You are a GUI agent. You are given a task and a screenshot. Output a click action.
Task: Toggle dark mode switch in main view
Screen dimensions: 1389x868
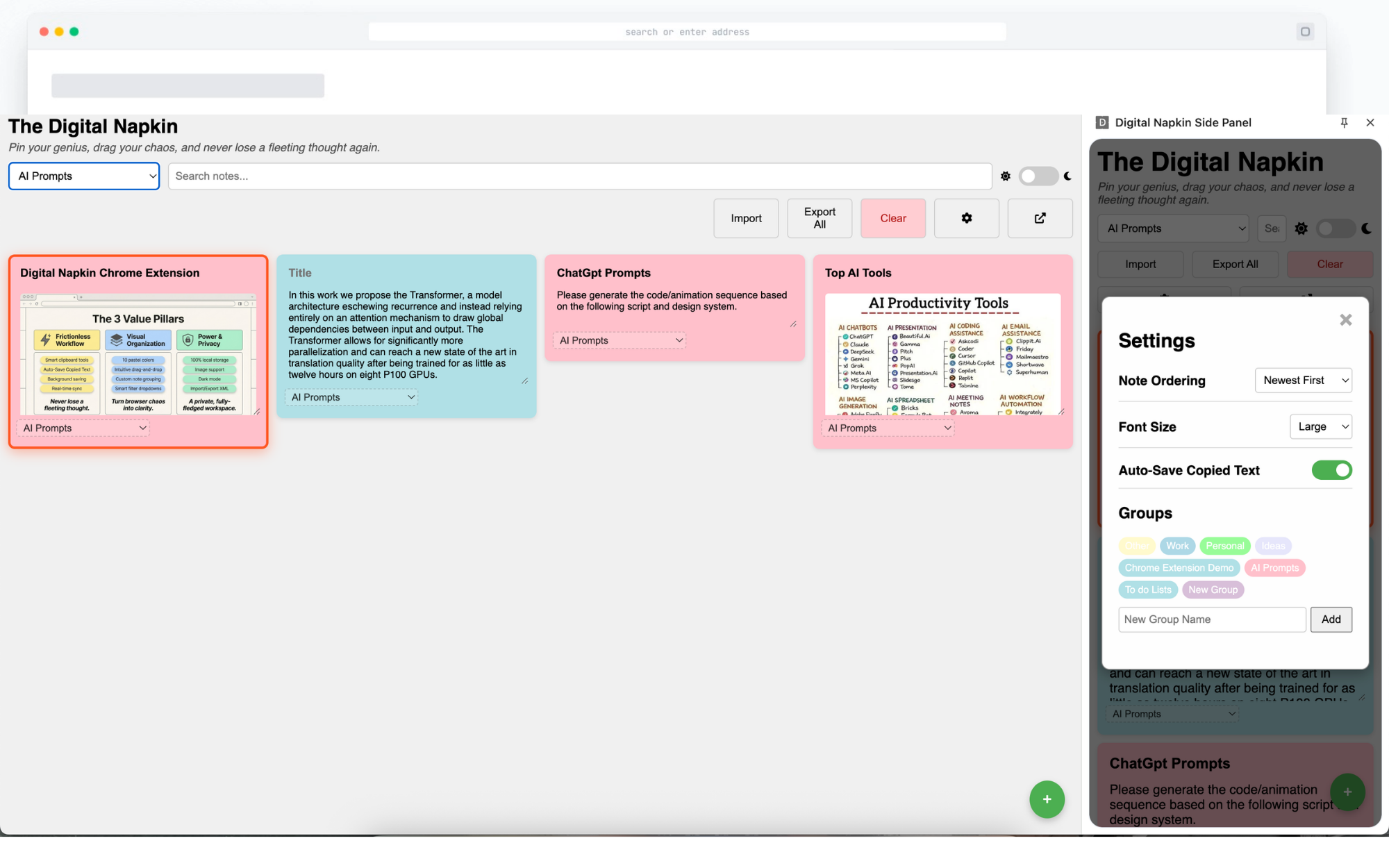(x=1038, y=176)
